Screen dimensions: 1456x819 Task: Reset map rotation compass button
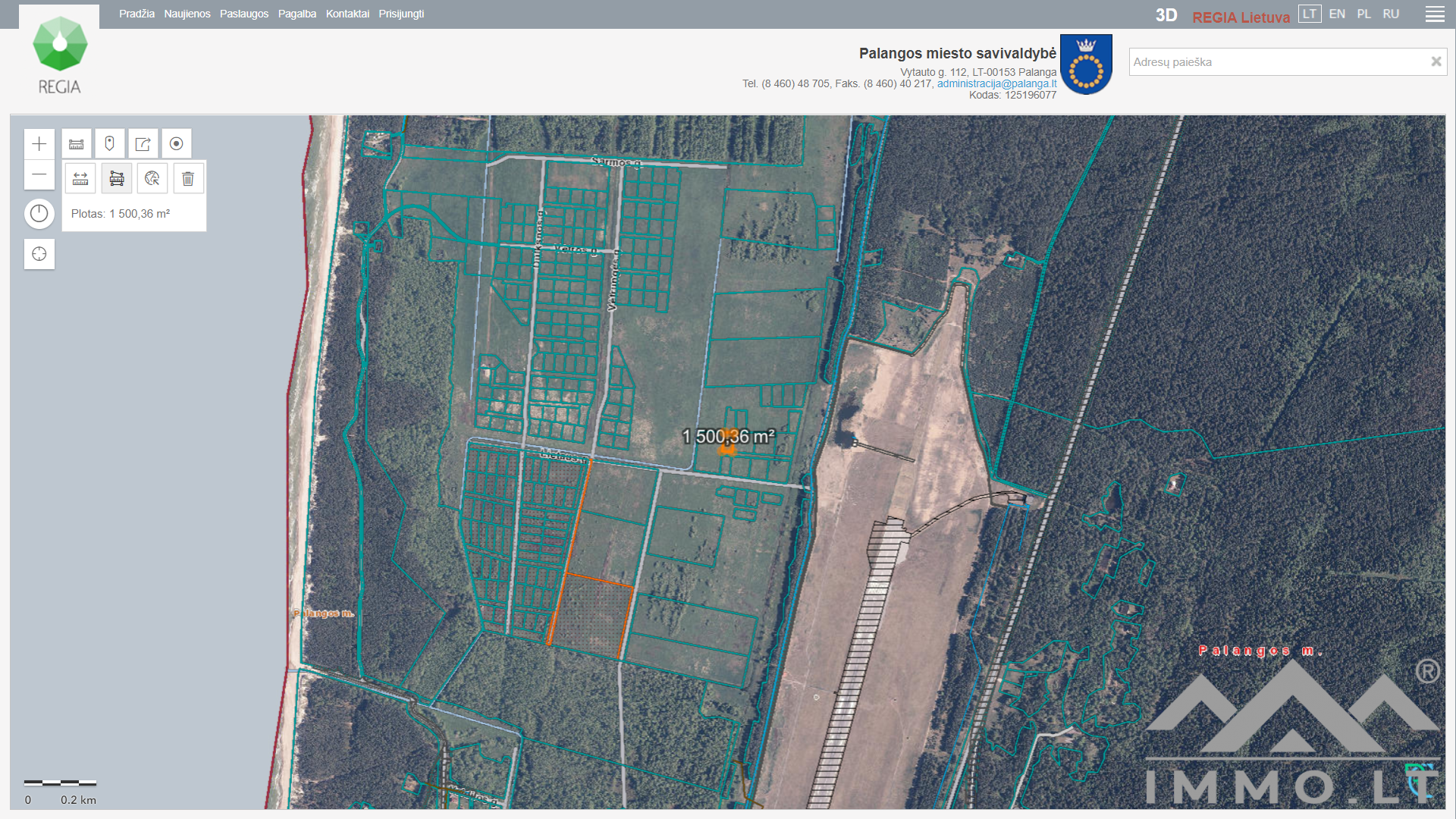tap(39, 214)
